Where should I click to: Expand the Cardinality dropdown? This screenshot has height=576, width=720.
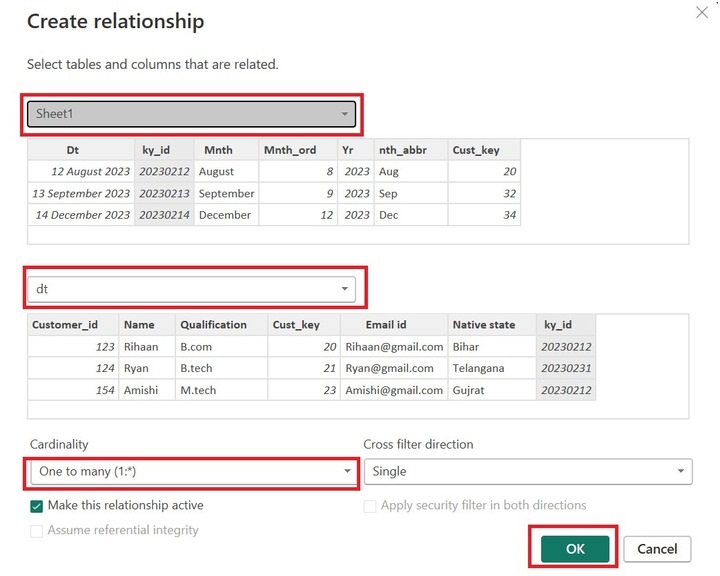click(192, 470)
